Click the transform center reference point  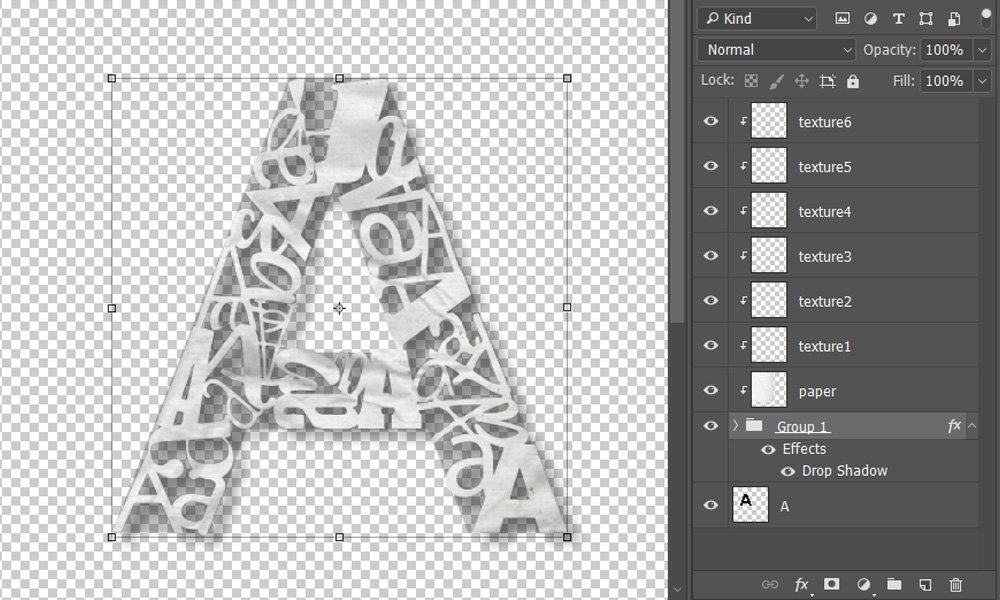coord(339,308)
